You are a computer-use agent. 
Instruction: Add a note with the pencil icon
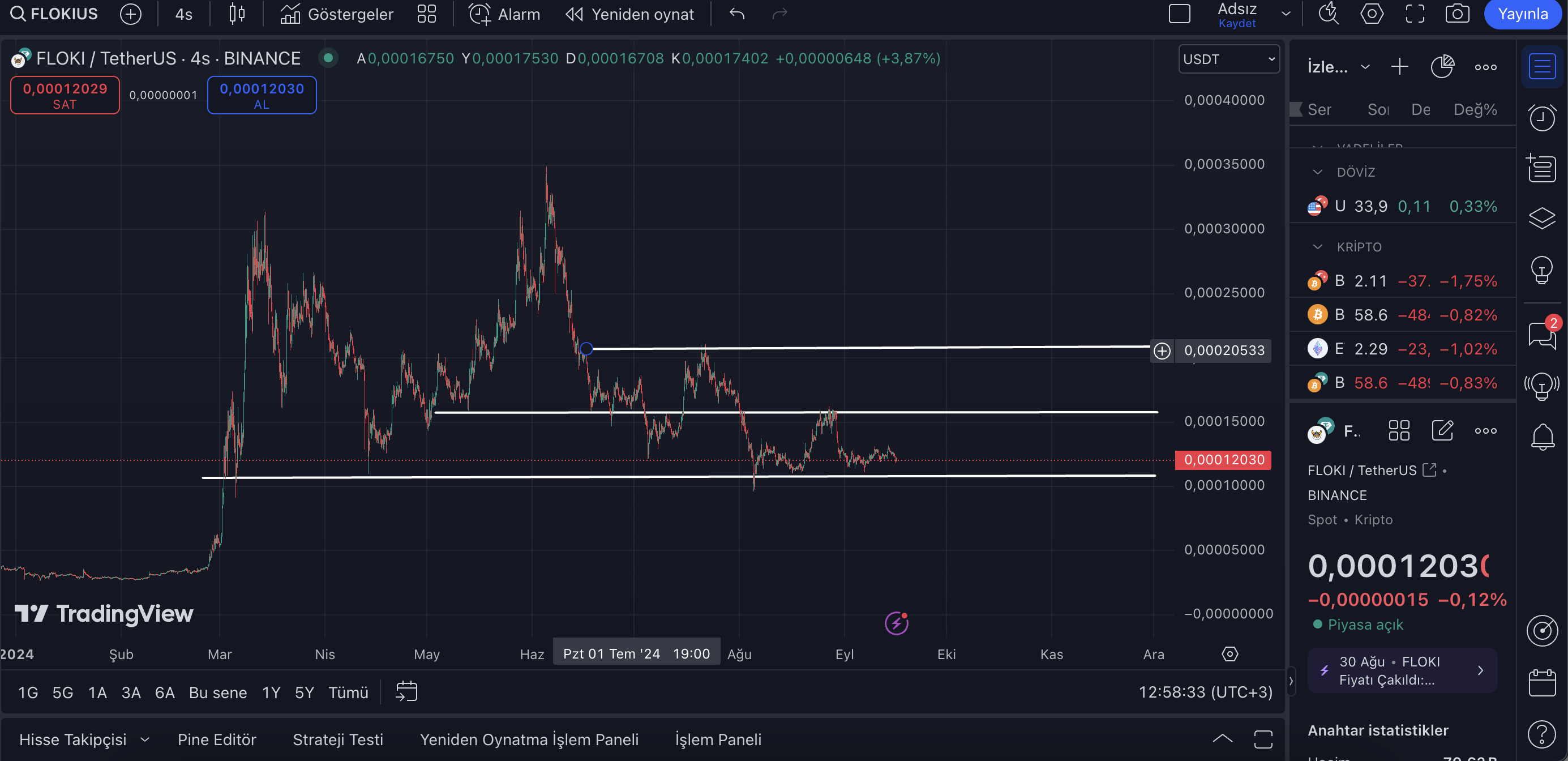click(1442, 430)
